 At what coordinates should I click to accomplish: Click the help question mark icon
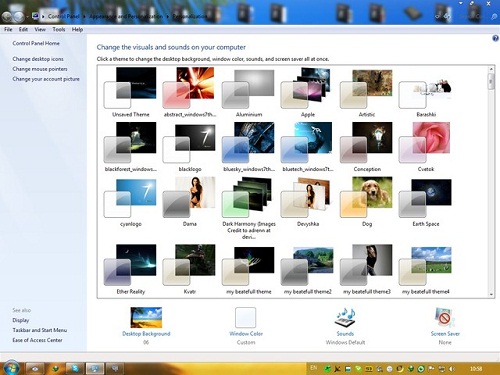pos(495,38)
